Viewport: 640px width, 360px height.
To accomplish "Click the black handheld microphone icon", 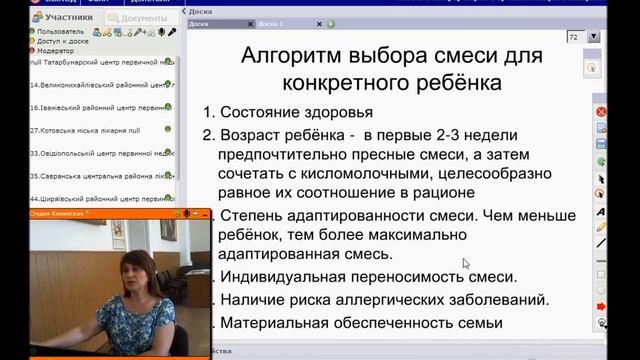I will pos(172,32).
